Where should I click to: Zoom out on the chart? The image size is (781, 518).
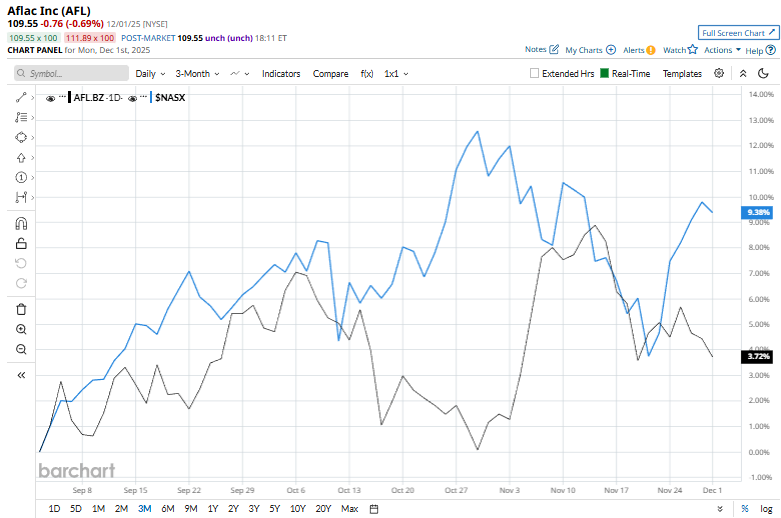coord(21,349)
